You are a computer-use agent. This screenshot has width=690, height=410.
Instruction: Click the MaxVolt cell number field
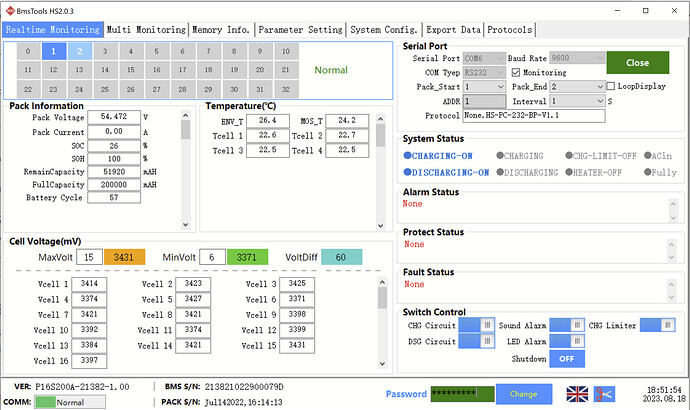[x=89, y=257]
